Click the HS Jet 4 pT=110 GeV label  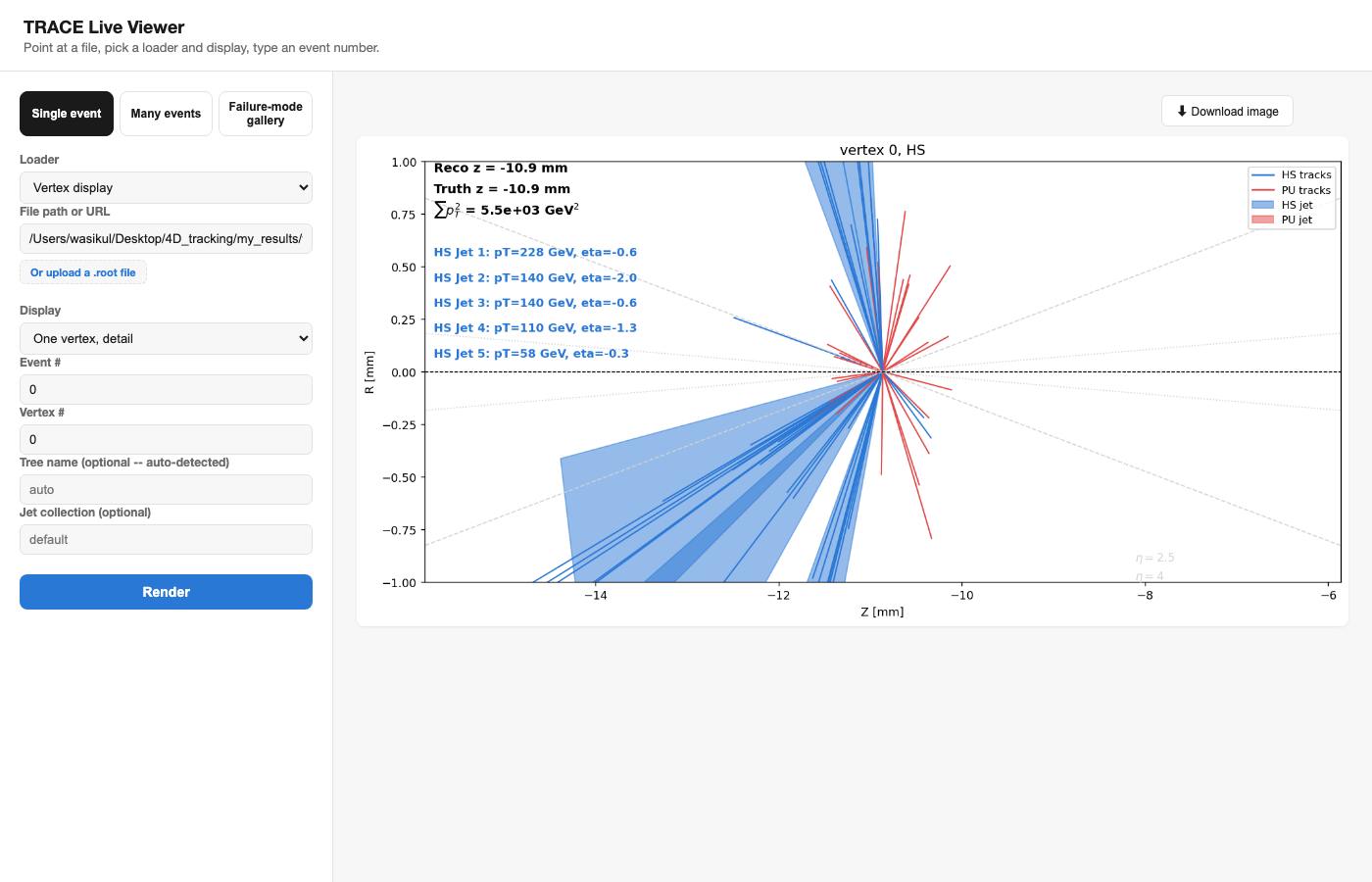coord(535,327)
